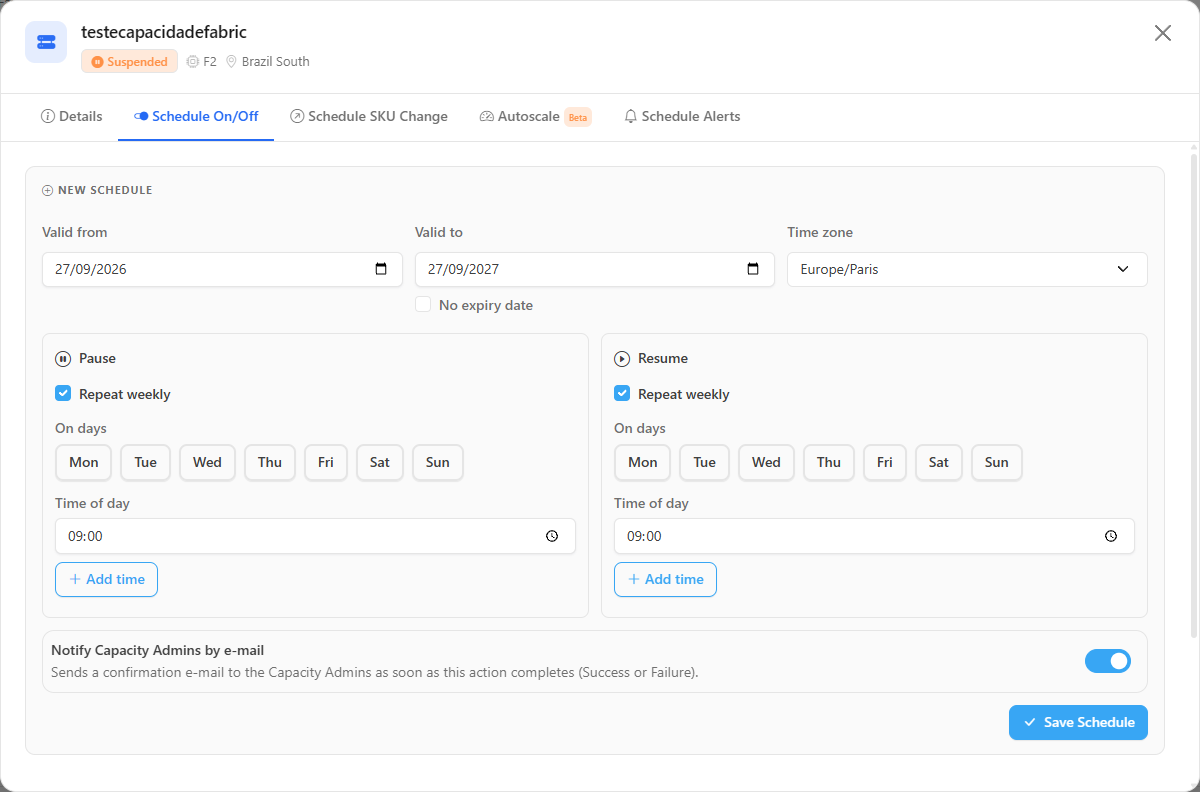
Task: Toggle Notify Capacity Admins by e-mail switch
Action: 1108,661
